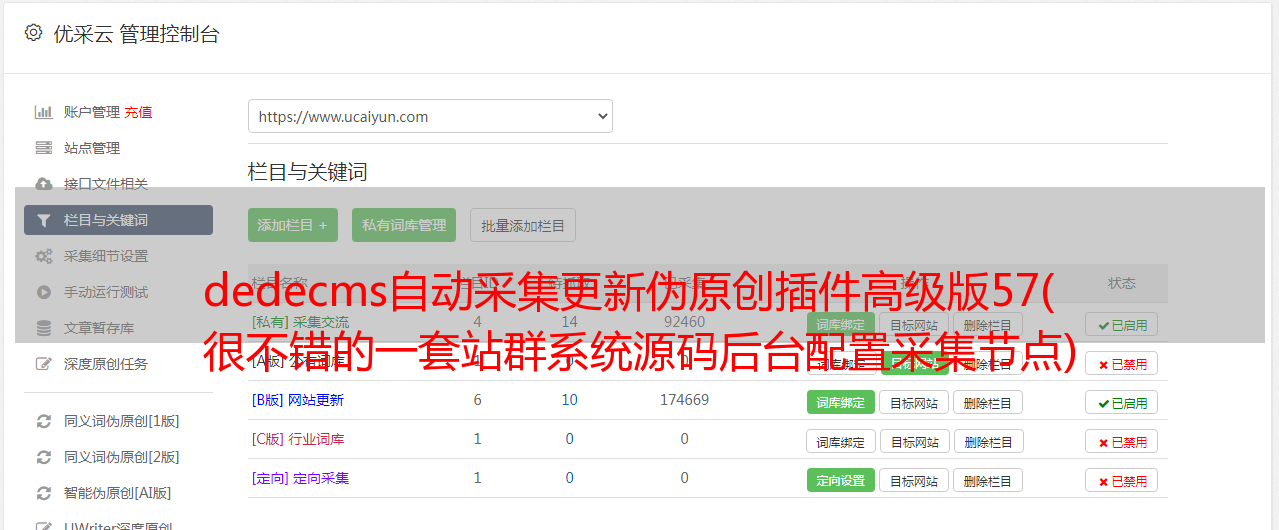Click the 优采云 管理控制台 title
Image resolution: width=1279 pixels, height=530 pixels.
pos(136,34)
